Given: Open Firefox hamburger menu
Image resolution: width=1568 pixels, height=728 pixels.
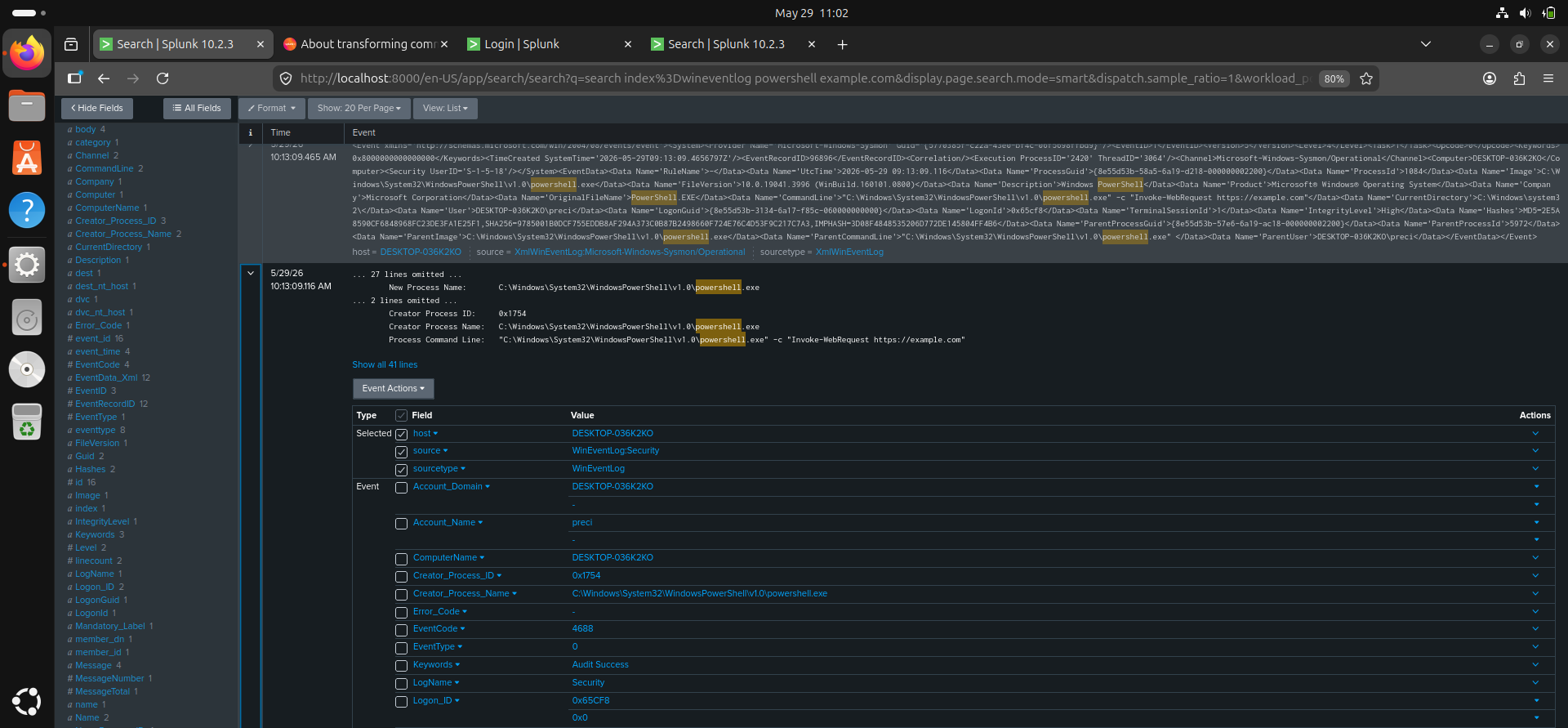Looking at the screenshot, I should 1548,78.
